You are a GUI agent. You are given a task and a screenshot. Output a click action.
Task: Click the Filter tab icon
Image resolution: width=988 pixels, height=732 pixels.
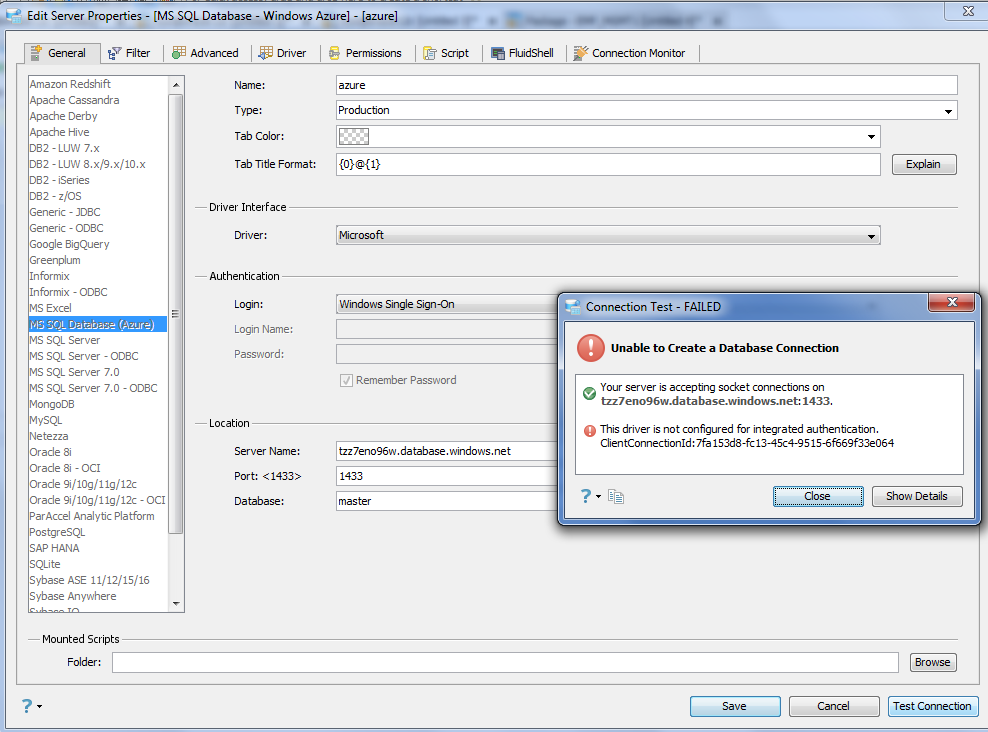click(x=115, y=54)
